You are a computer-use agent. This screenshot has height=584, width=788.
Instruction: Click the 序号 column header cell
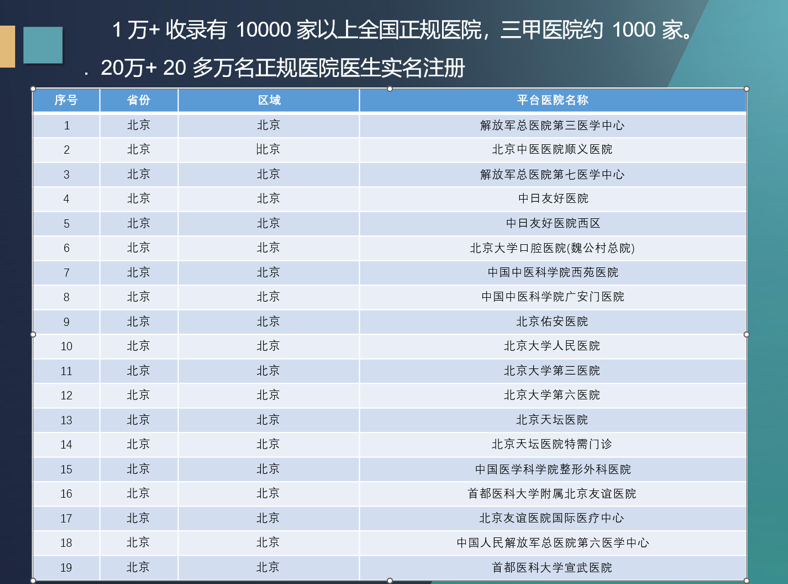(x=66, y=100)
